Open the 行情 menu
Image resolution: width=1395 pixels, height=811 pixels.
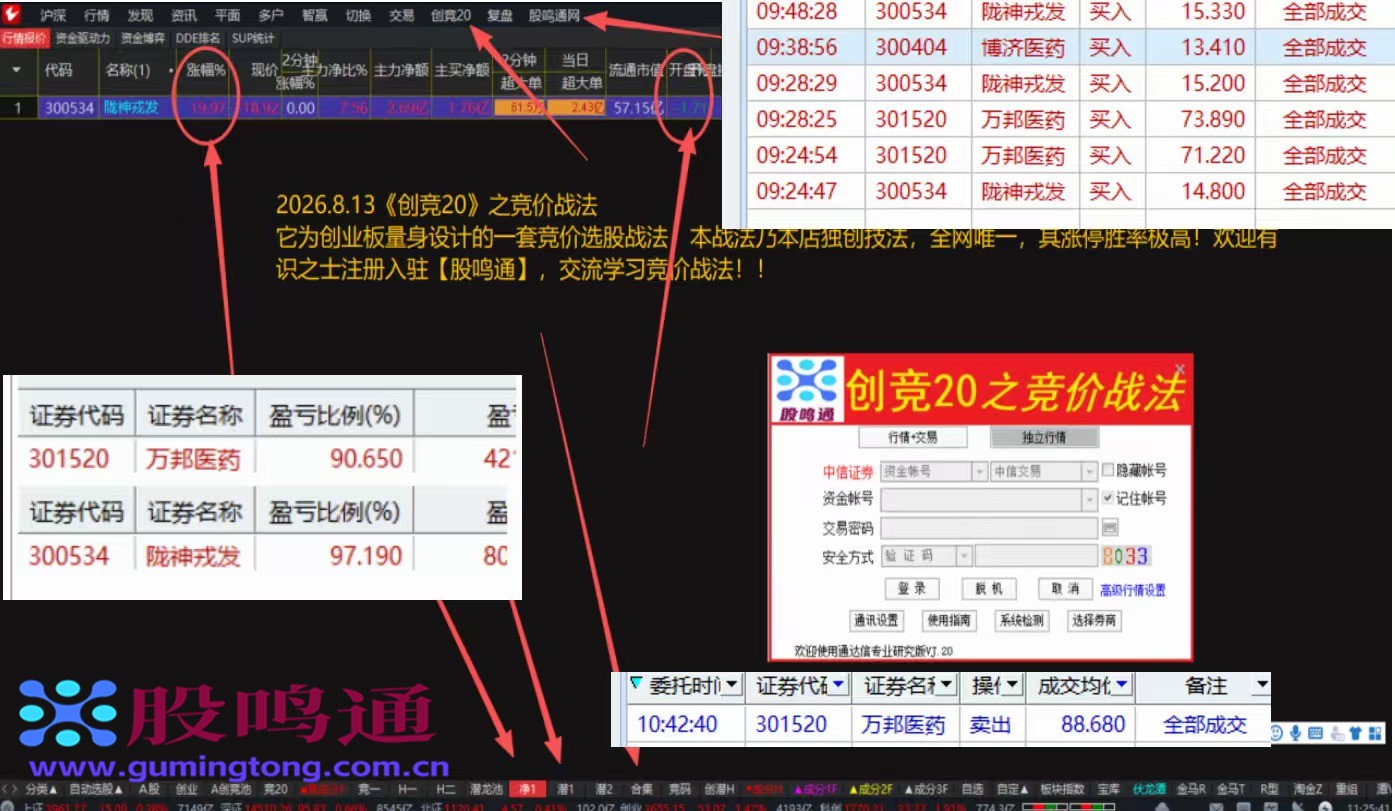(x=97, y=16)
